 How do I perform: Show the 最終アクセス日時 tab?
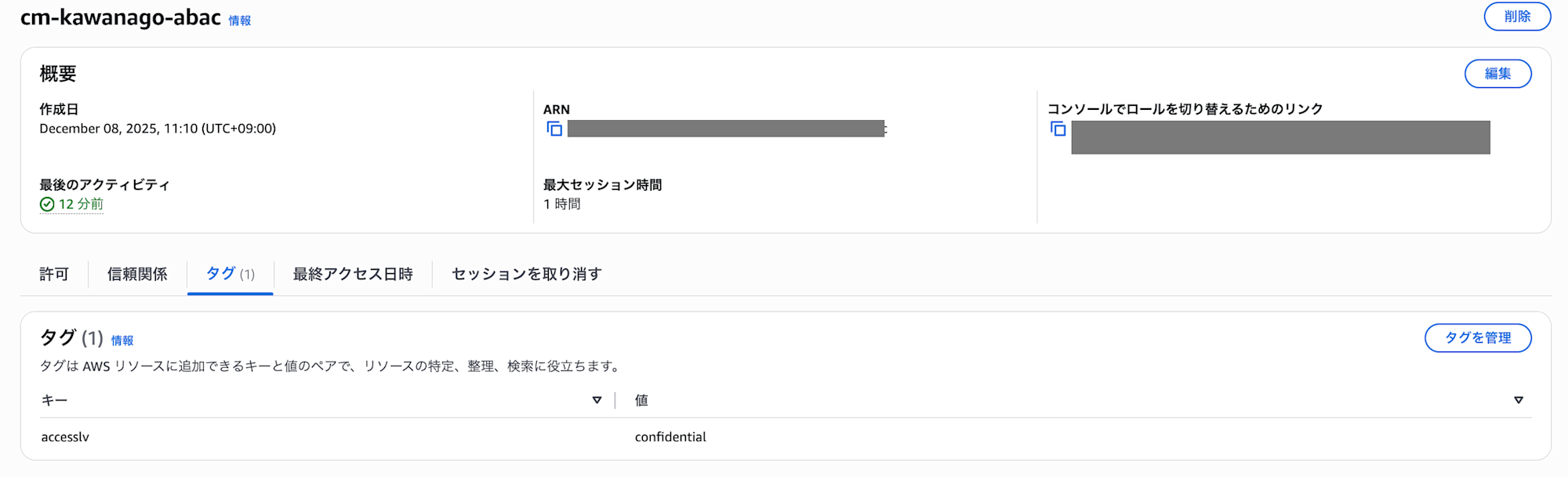click(x=353, y=274)
